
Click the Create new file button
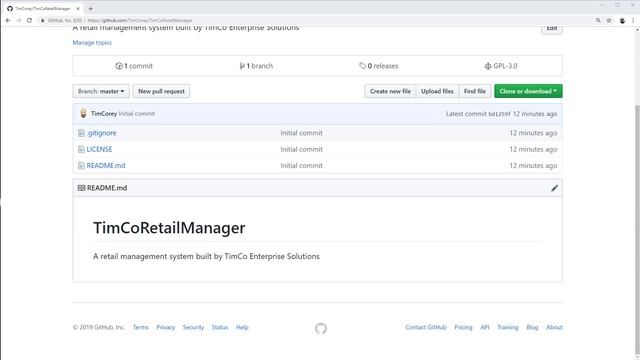tap(390, 91)
